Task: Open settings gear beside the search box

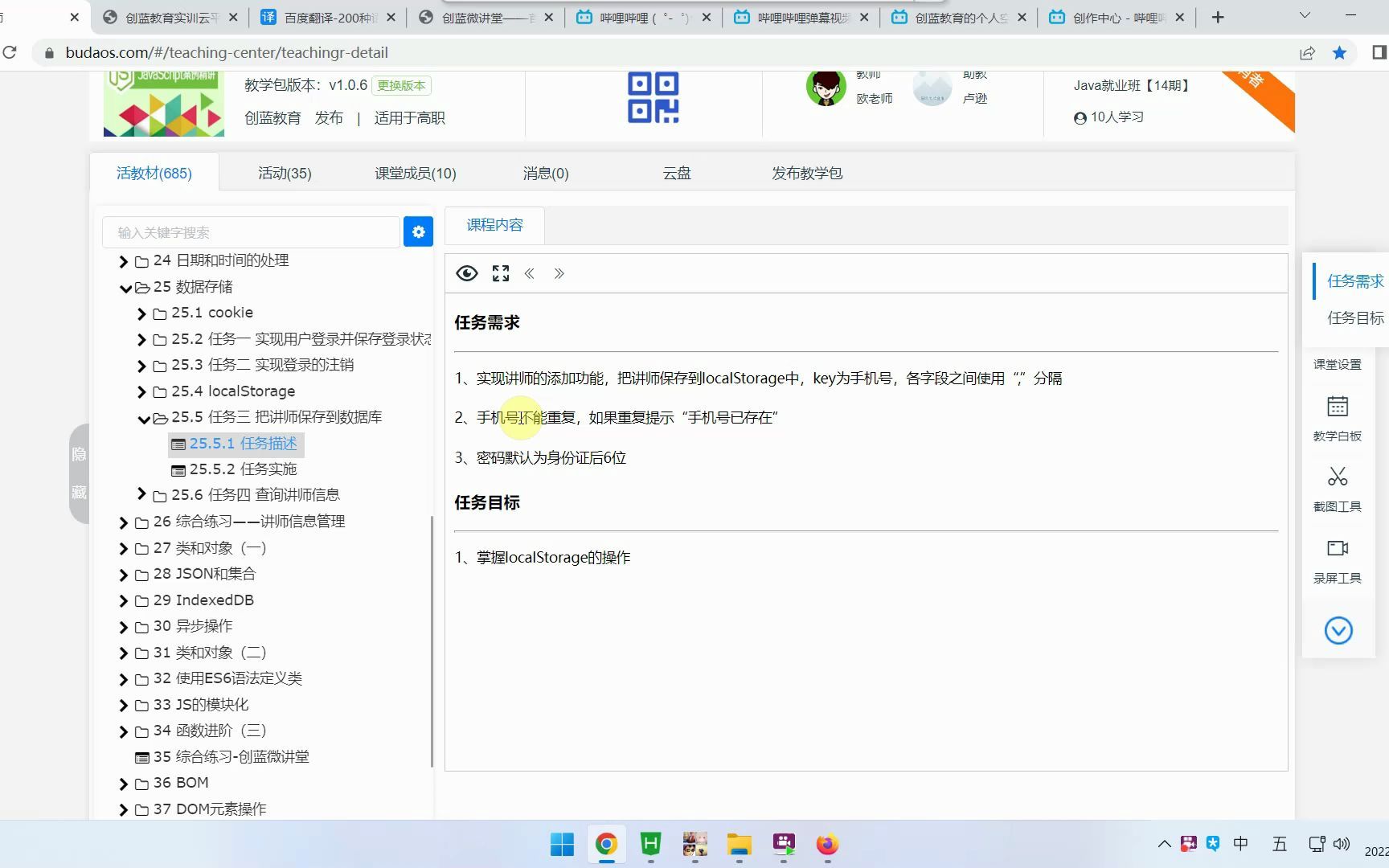Action: tap(418, 231)
